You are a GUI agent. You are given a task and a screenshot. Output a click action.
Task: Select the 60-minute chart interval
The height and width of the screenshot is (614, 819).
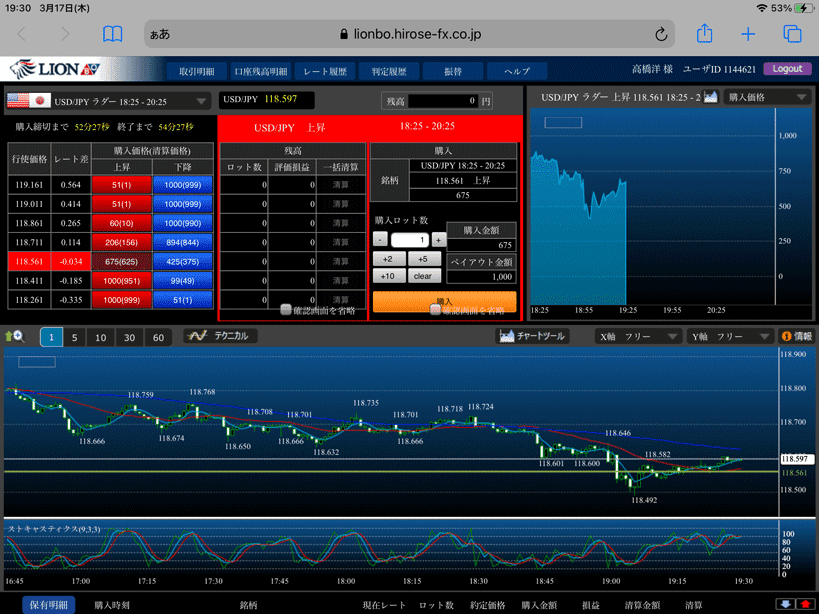tap(158, 337)
